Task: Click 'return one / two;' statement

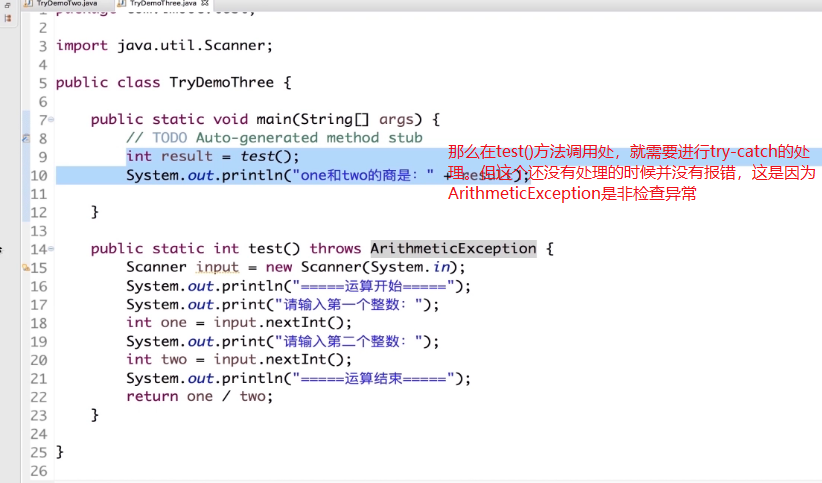Action: click(200, 396)
